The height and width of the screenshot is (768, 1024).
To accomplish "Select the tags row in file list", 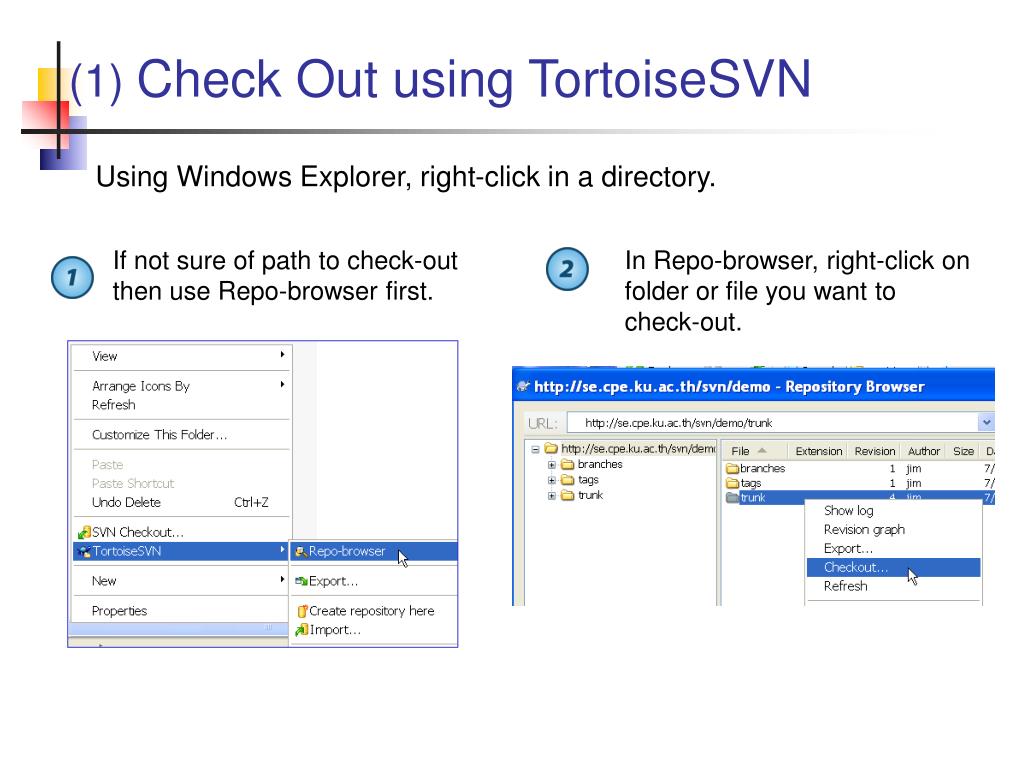I will click(x=859, y=483).
